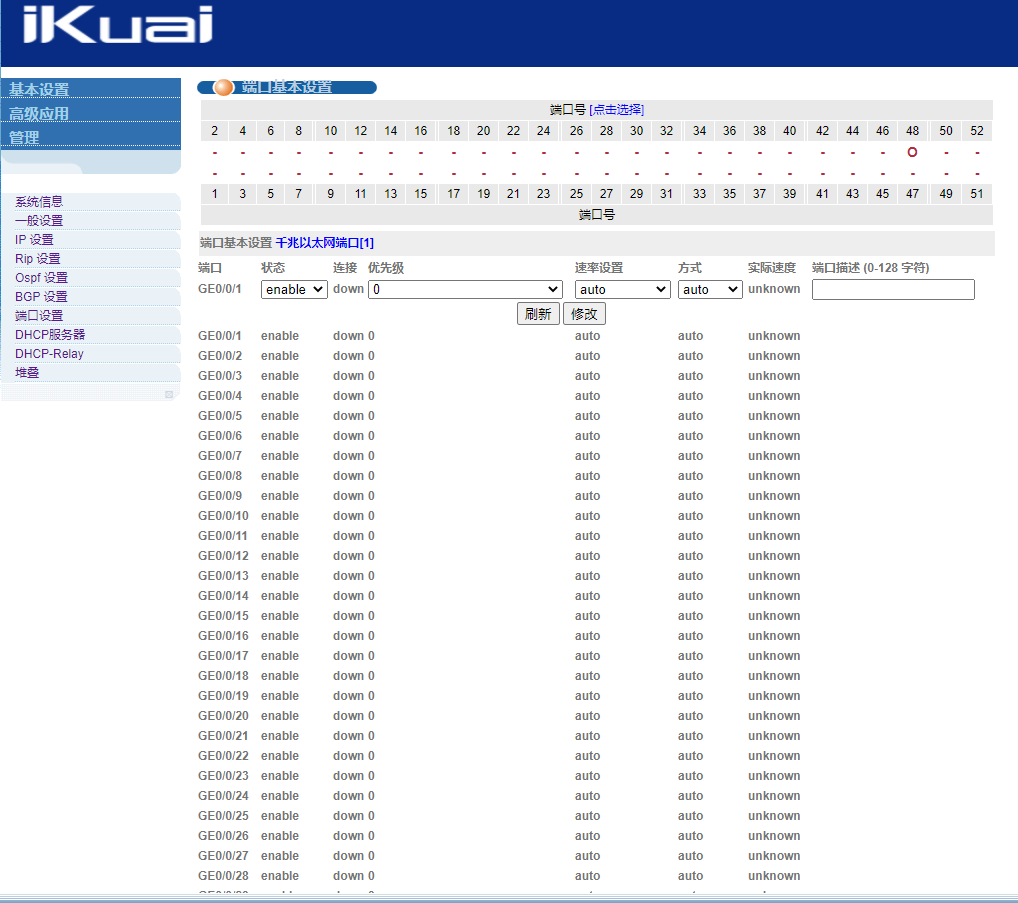
Task: Open Rip 设置 page
Action: pyautogui.click(x=38, y=258)
